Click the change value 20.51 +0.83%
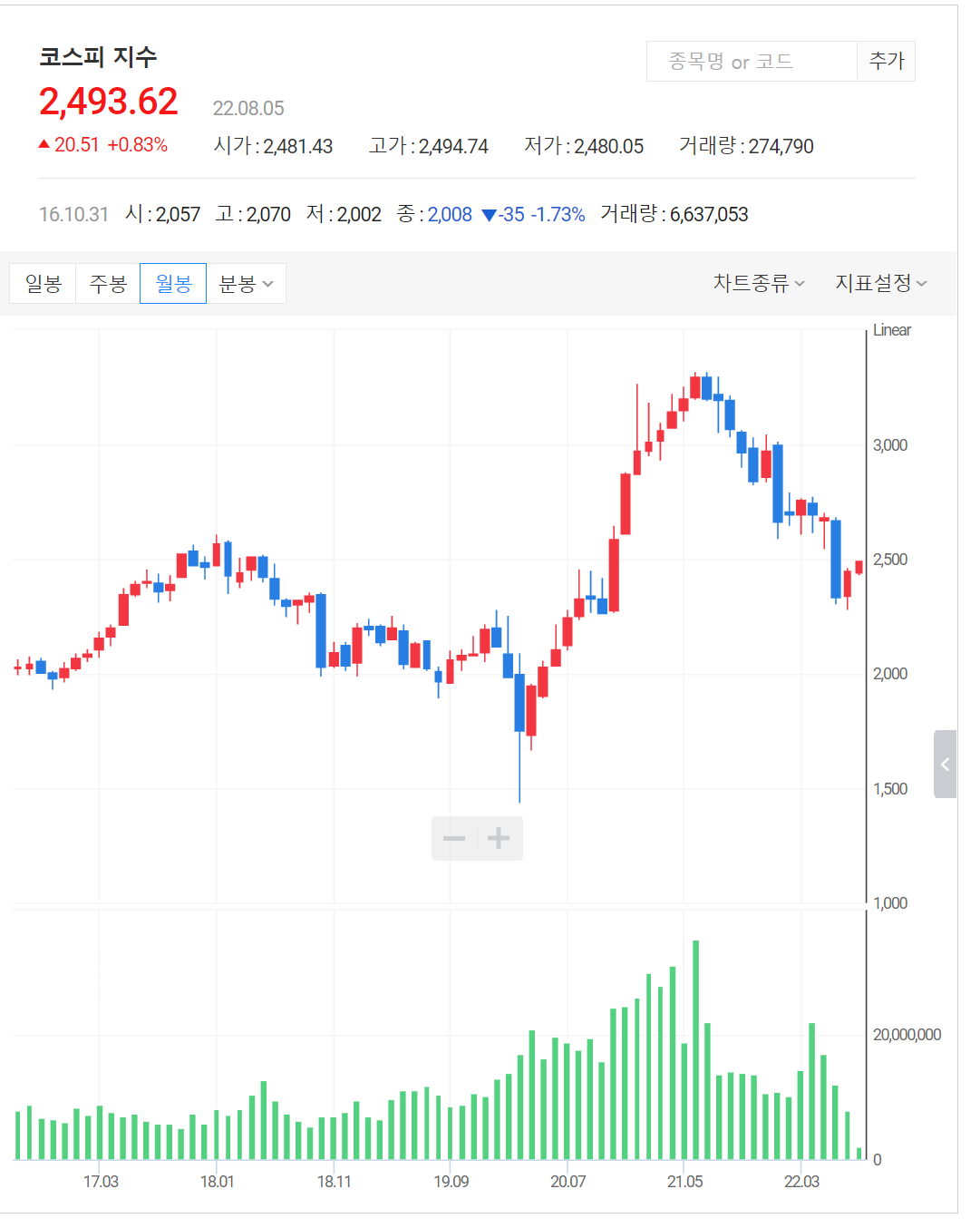The width and height of the screenshot is (980, 1228). [103, 145]
